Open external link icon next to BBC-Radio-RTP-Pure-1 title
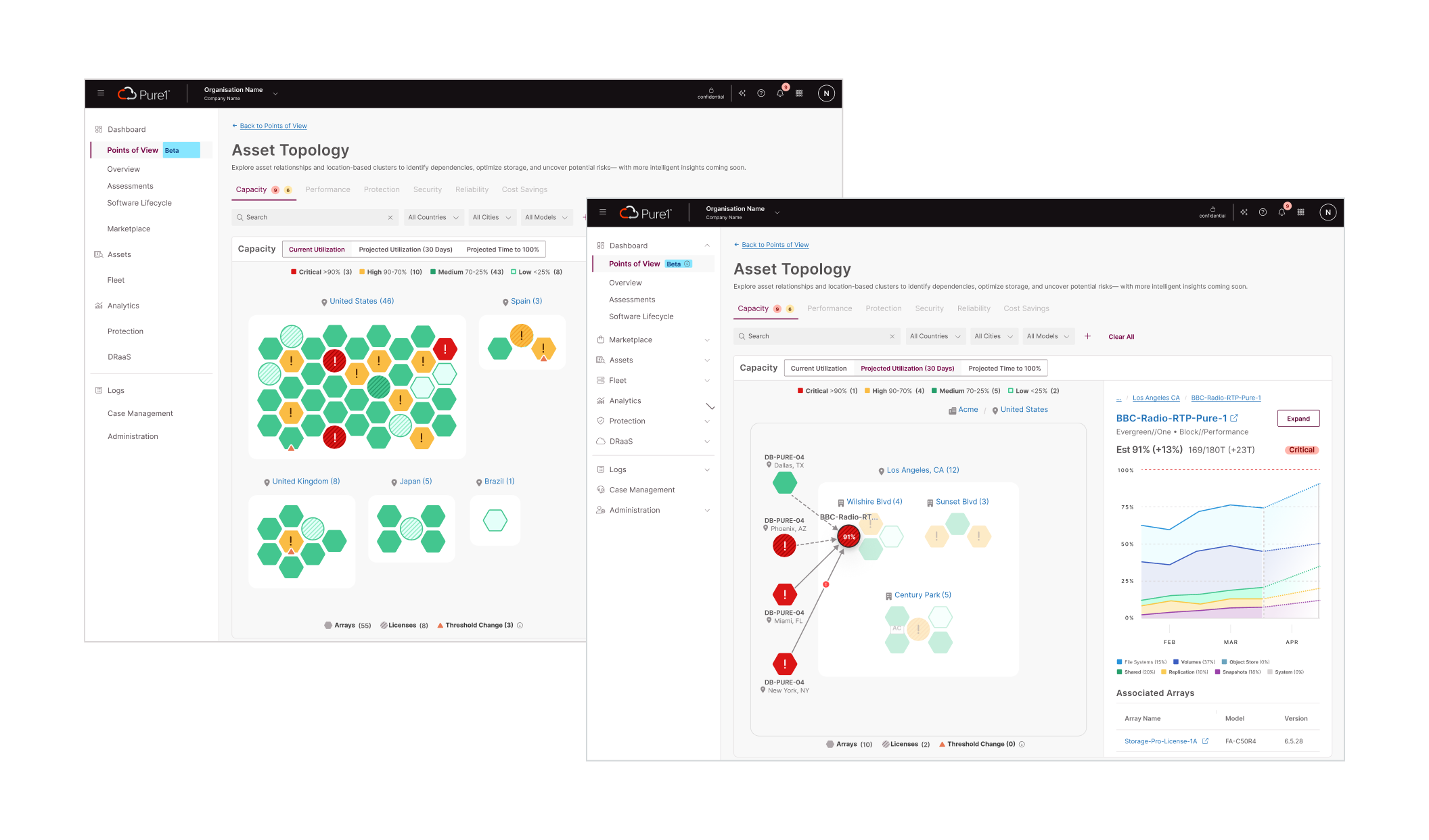This screenshot has height=840, width=1429. click(1234, 418)
